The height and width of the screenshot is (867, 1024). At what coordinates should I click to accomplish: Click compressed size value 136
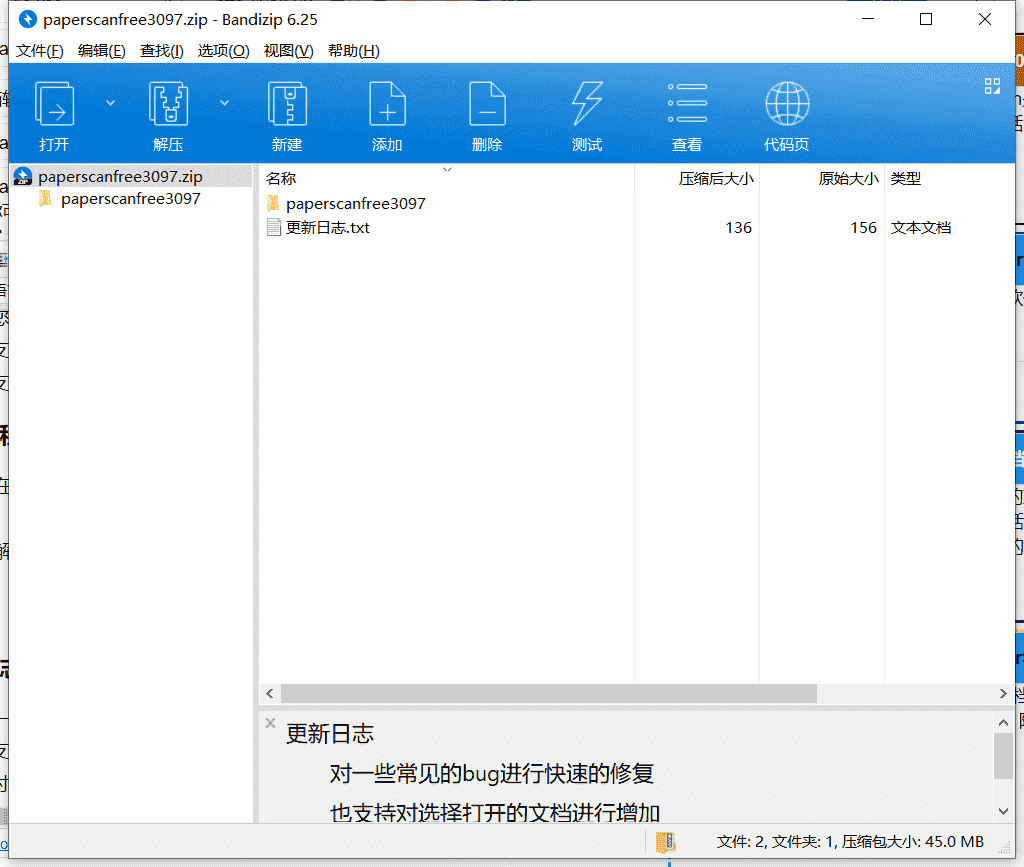click(x=738, y=228)
